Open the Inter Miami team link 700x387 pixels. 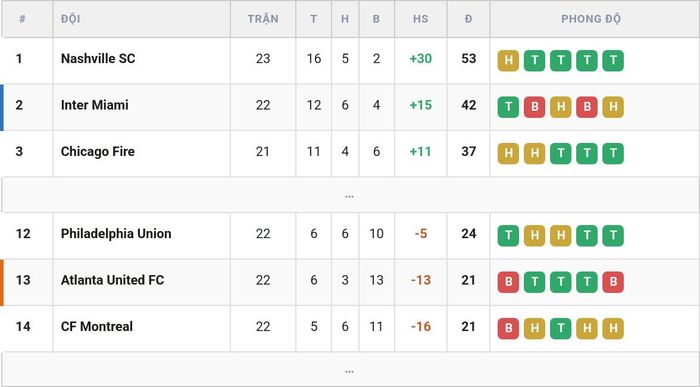point(95,105)
